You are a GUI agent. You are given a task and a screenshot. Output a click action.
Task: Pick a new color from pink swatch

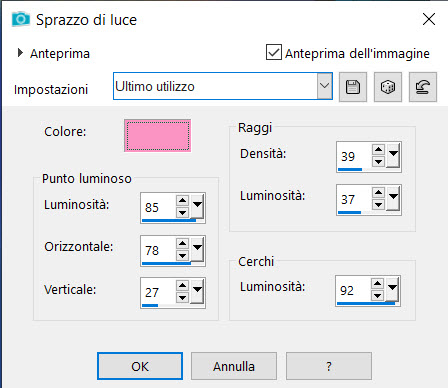click(158, 136)
